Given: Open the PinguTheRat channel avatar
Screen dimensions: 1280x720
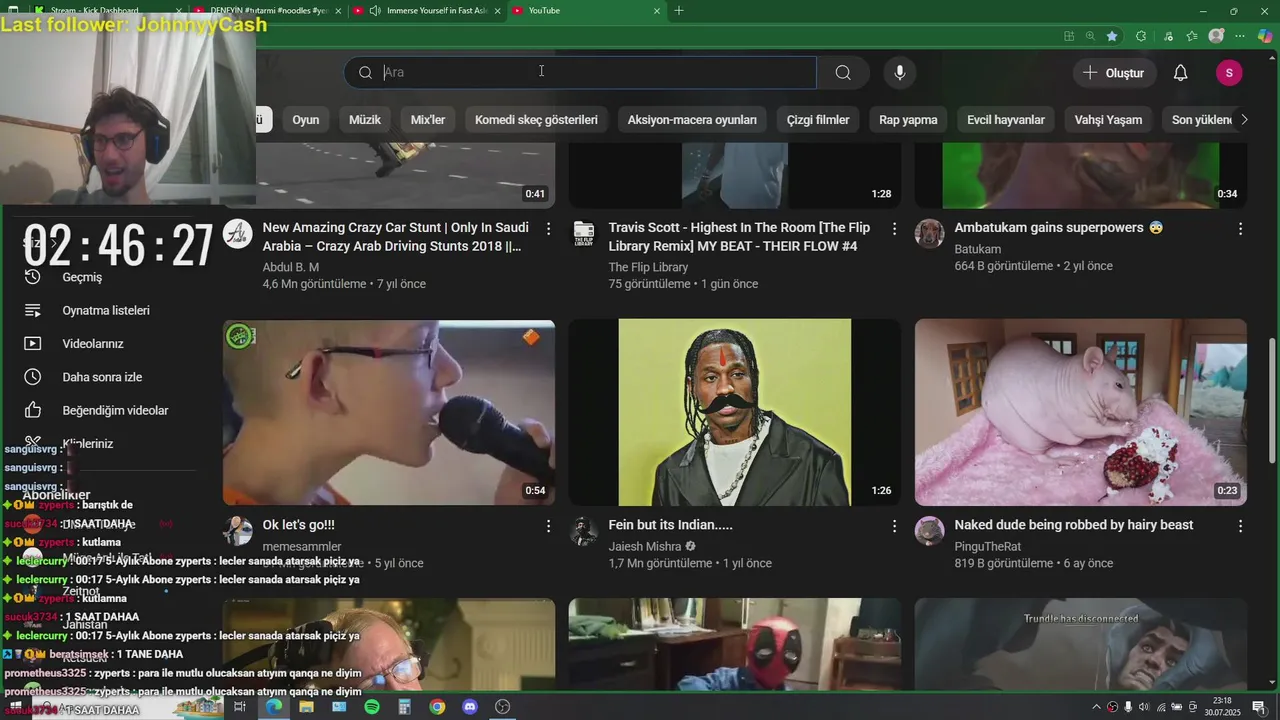Looking at the screenshot, I should 930,531.
